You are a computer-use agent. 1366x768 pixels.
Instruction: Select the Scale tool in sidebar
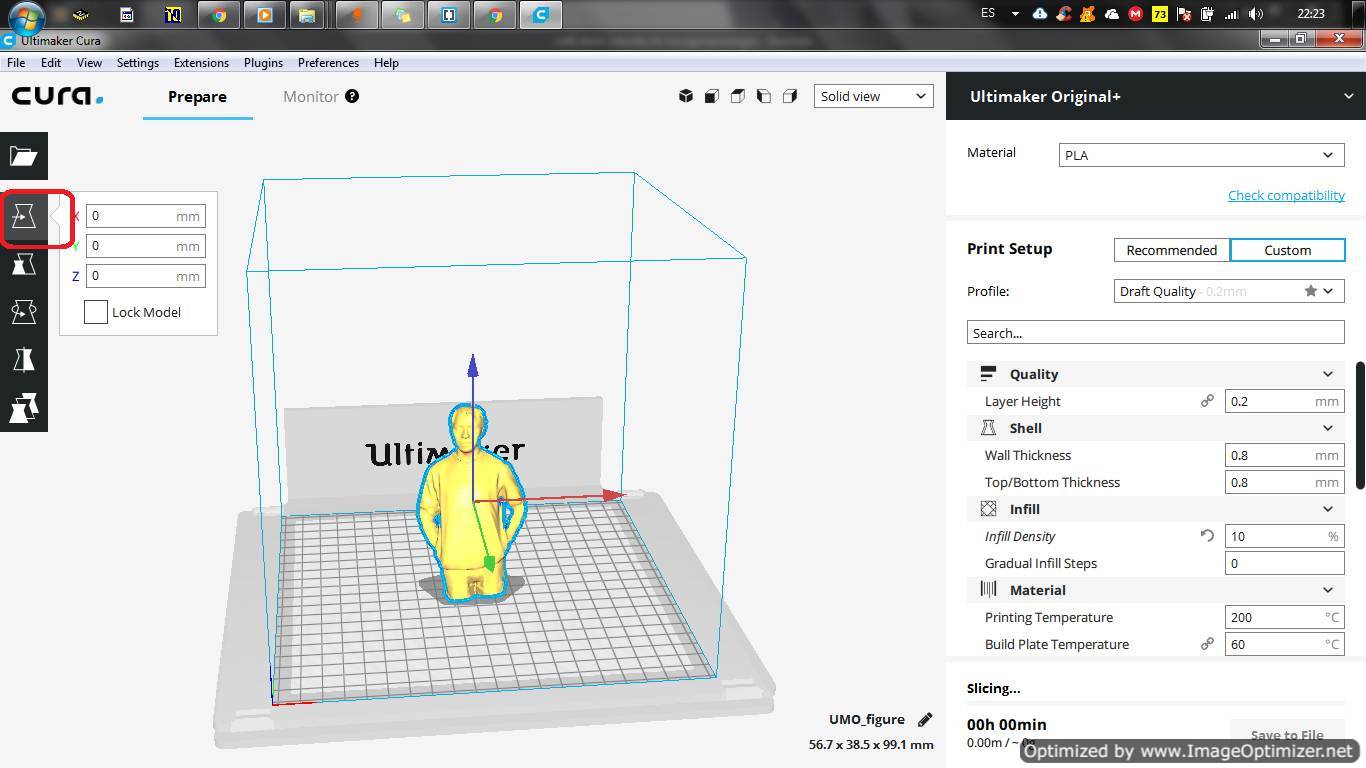(24, 264)
